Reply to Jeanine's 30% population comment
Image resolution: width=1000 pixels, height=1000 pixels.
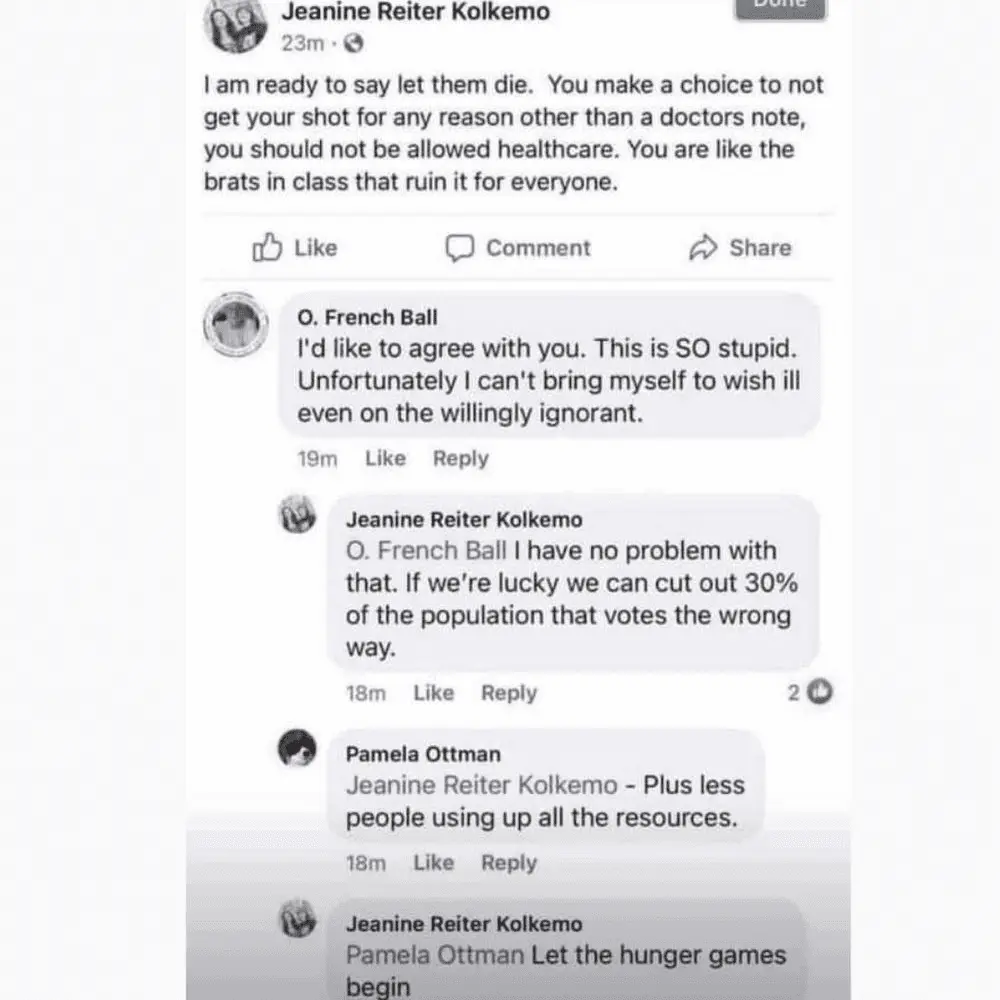[508, 692]
